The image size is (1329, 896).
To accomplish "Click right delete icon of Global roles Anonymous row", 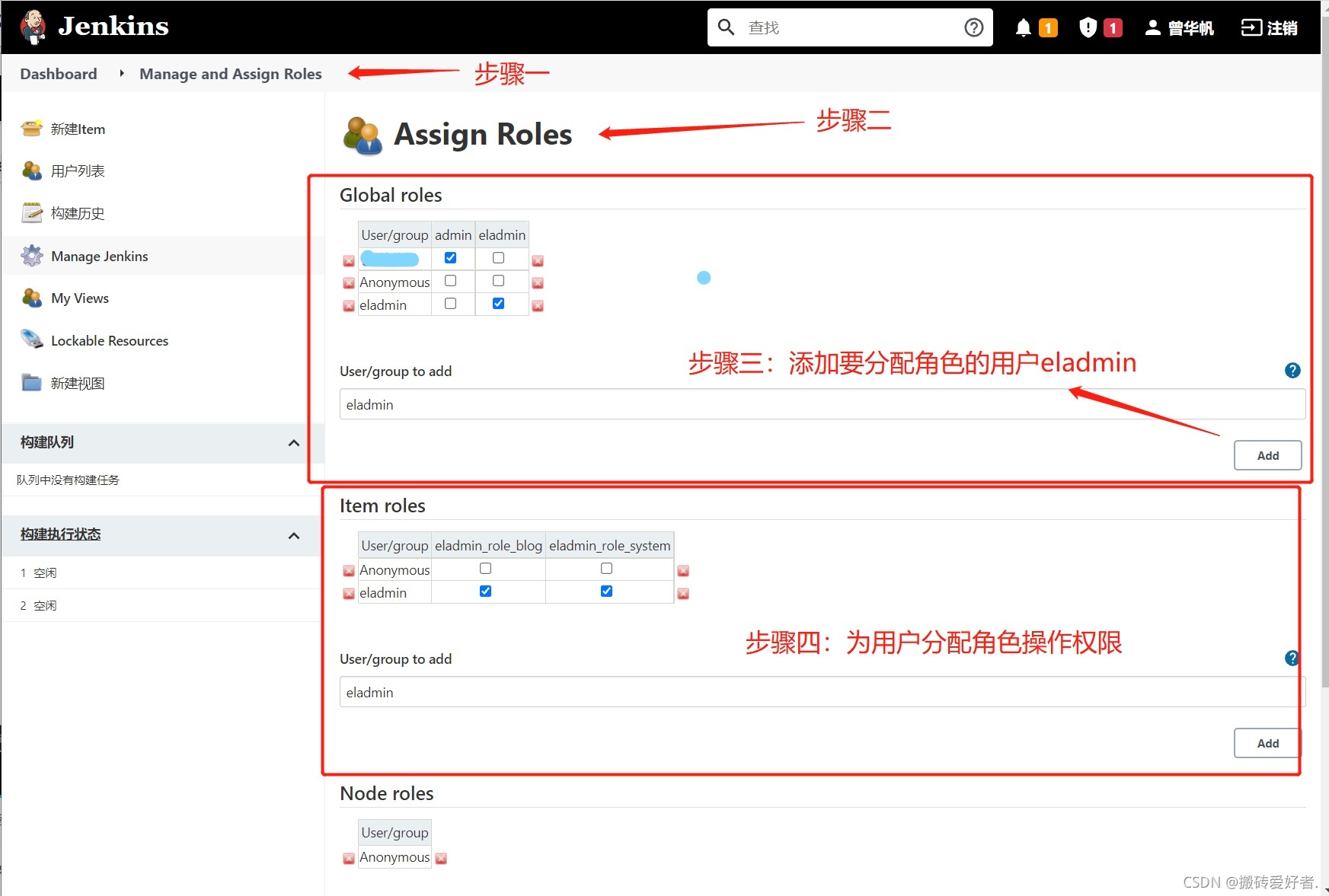I will (538, 283).
